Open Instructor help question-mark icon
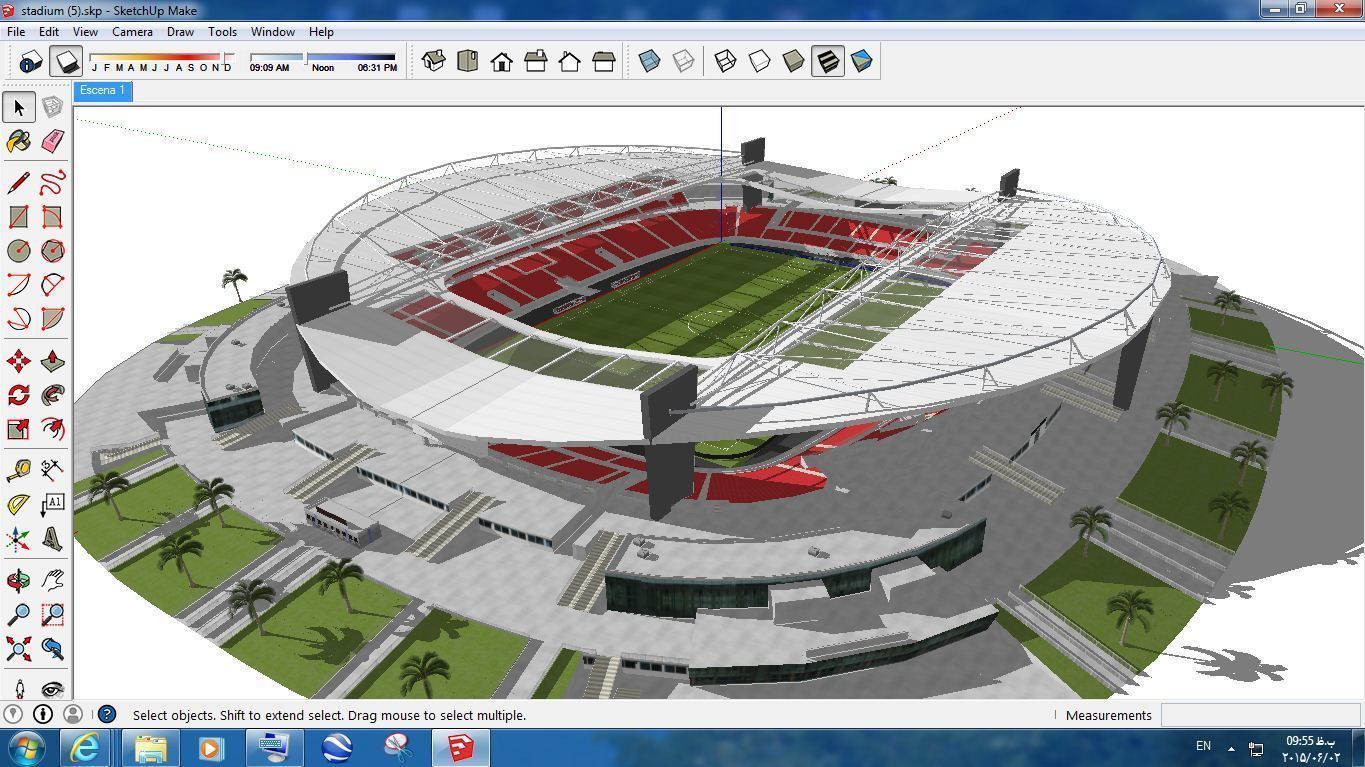The height and width of the screenshot is (767, 1365). tap(106, 715)
